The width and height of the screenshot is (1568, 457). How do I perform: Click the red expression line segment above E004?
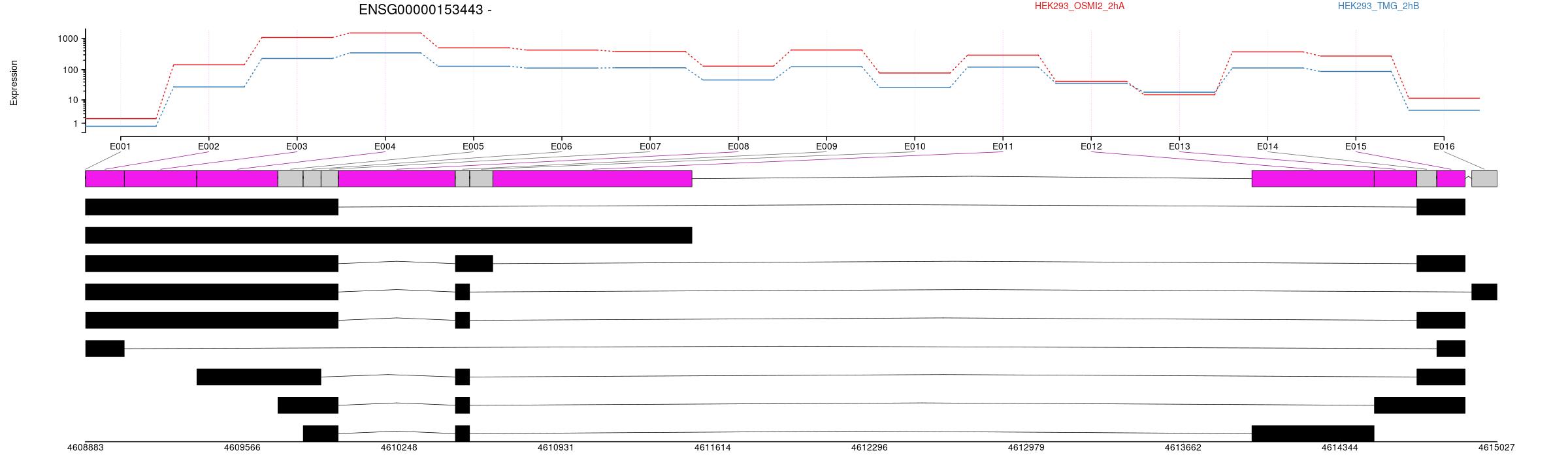coord(385,33)
